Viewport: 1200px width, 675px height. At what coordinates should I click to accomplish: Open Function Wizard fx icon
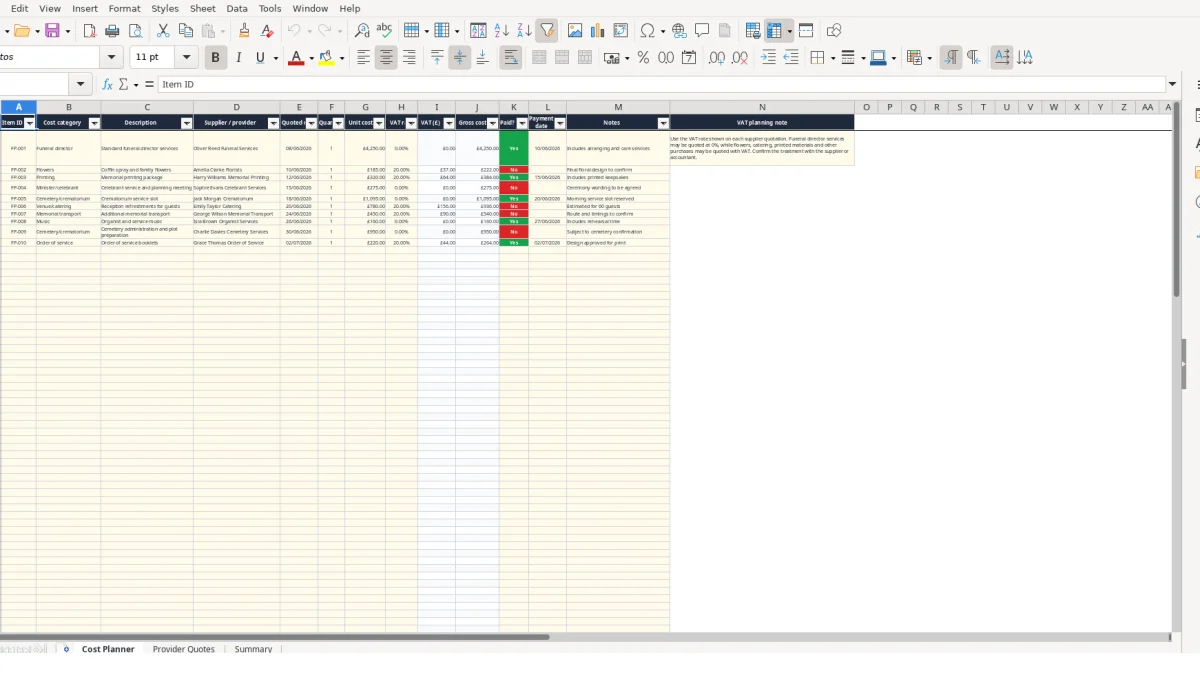click(x=107, y=84)
